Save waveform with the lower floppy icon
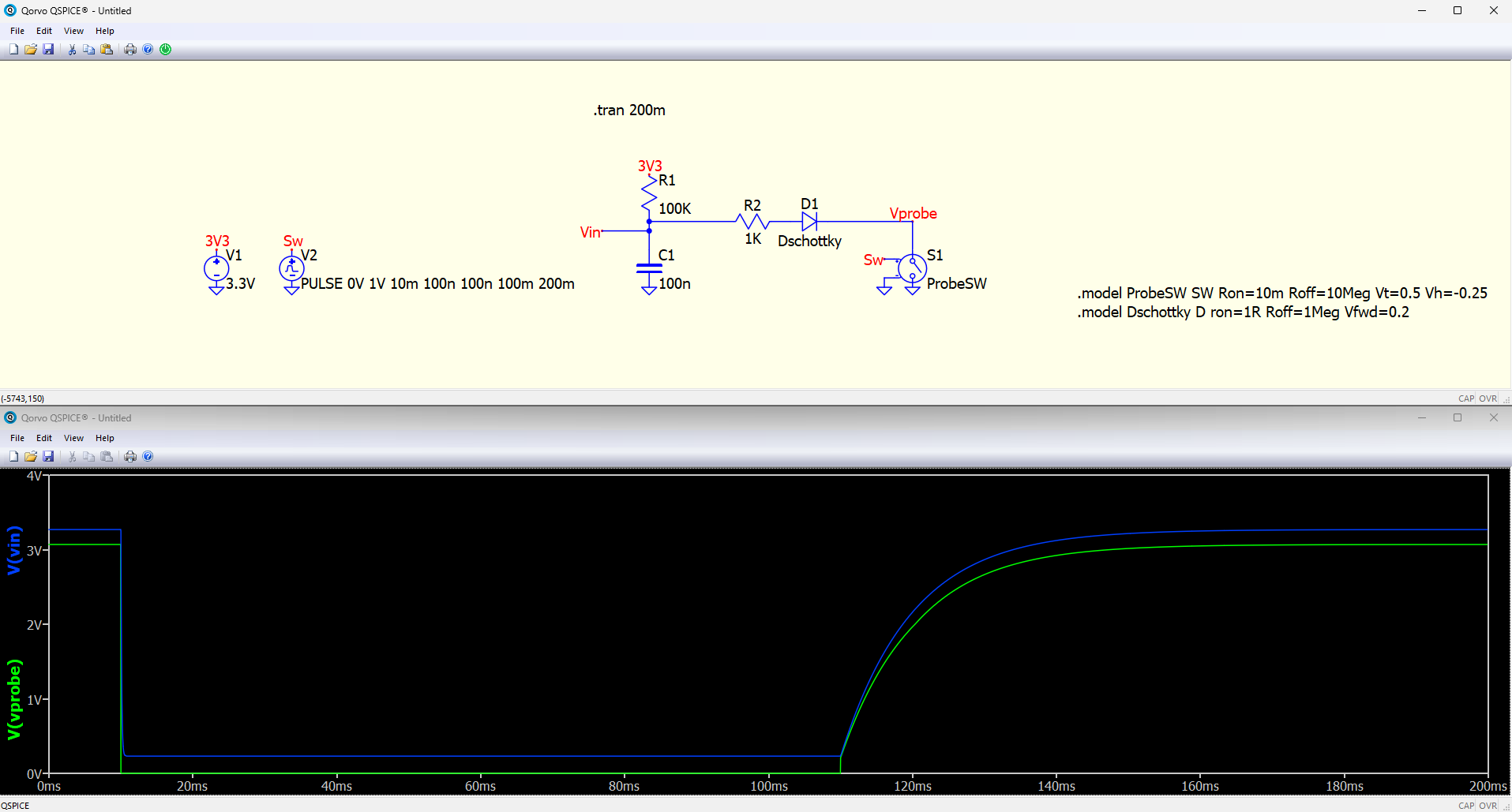The image size is (1512, 812). tap(48, 456)
